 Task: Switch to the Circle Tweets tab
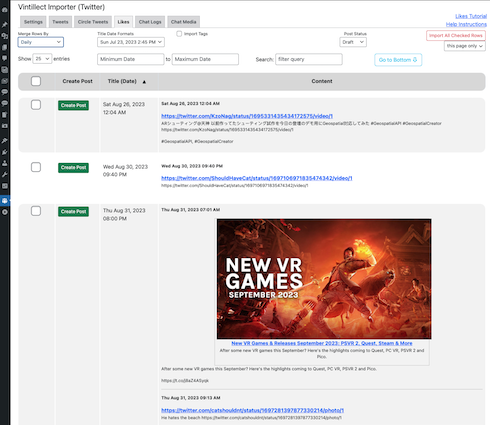point(93,22)
